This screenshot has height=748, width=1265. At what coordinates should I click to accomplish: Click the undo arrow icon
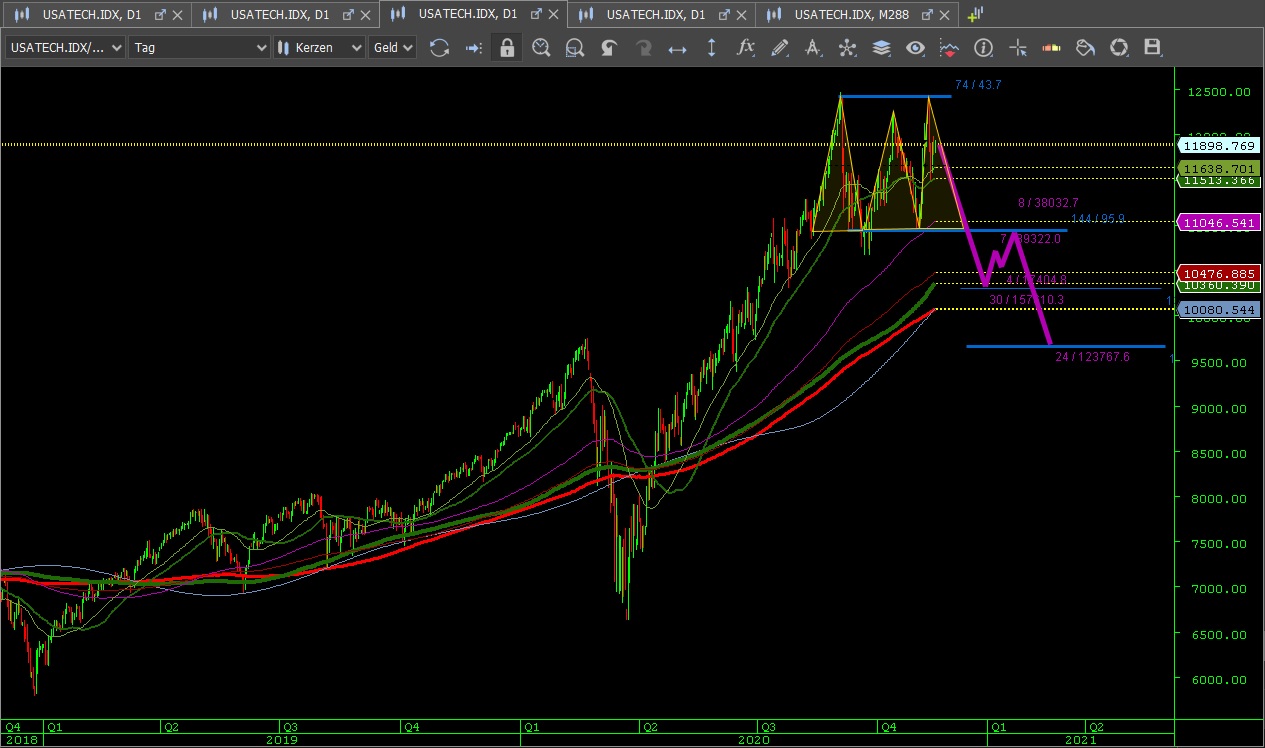(609, 47)
